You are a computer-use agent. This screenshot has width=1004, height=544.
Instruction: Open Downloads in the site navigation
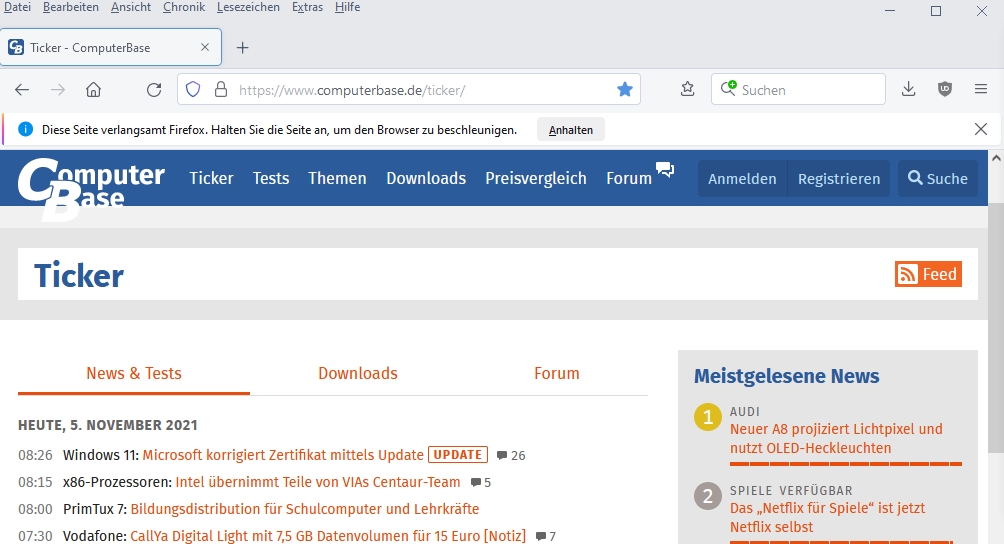(426, 178)
